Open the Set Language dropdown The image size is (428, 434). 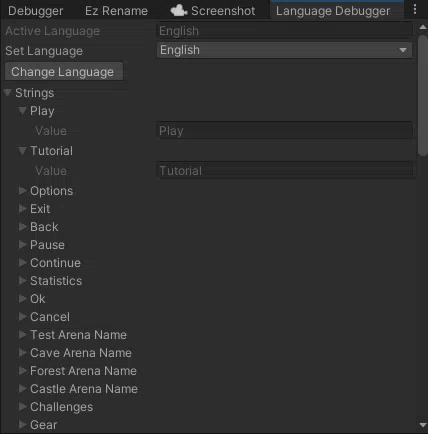(284, 50)
